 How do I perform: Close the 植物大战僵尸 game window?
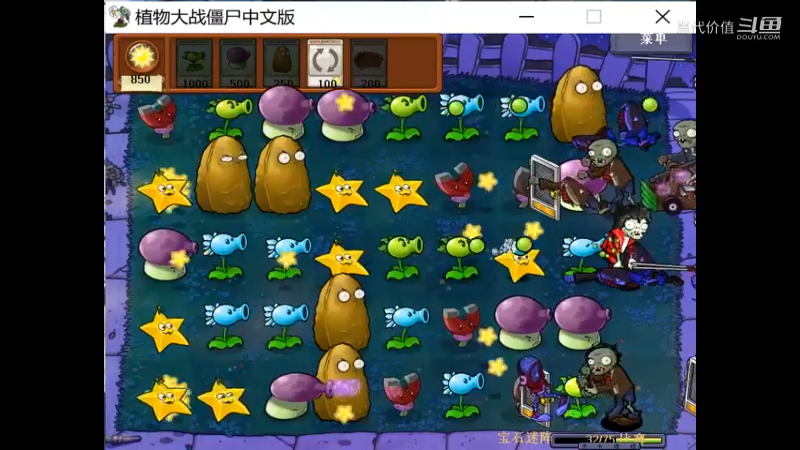(x=662, y=17)
